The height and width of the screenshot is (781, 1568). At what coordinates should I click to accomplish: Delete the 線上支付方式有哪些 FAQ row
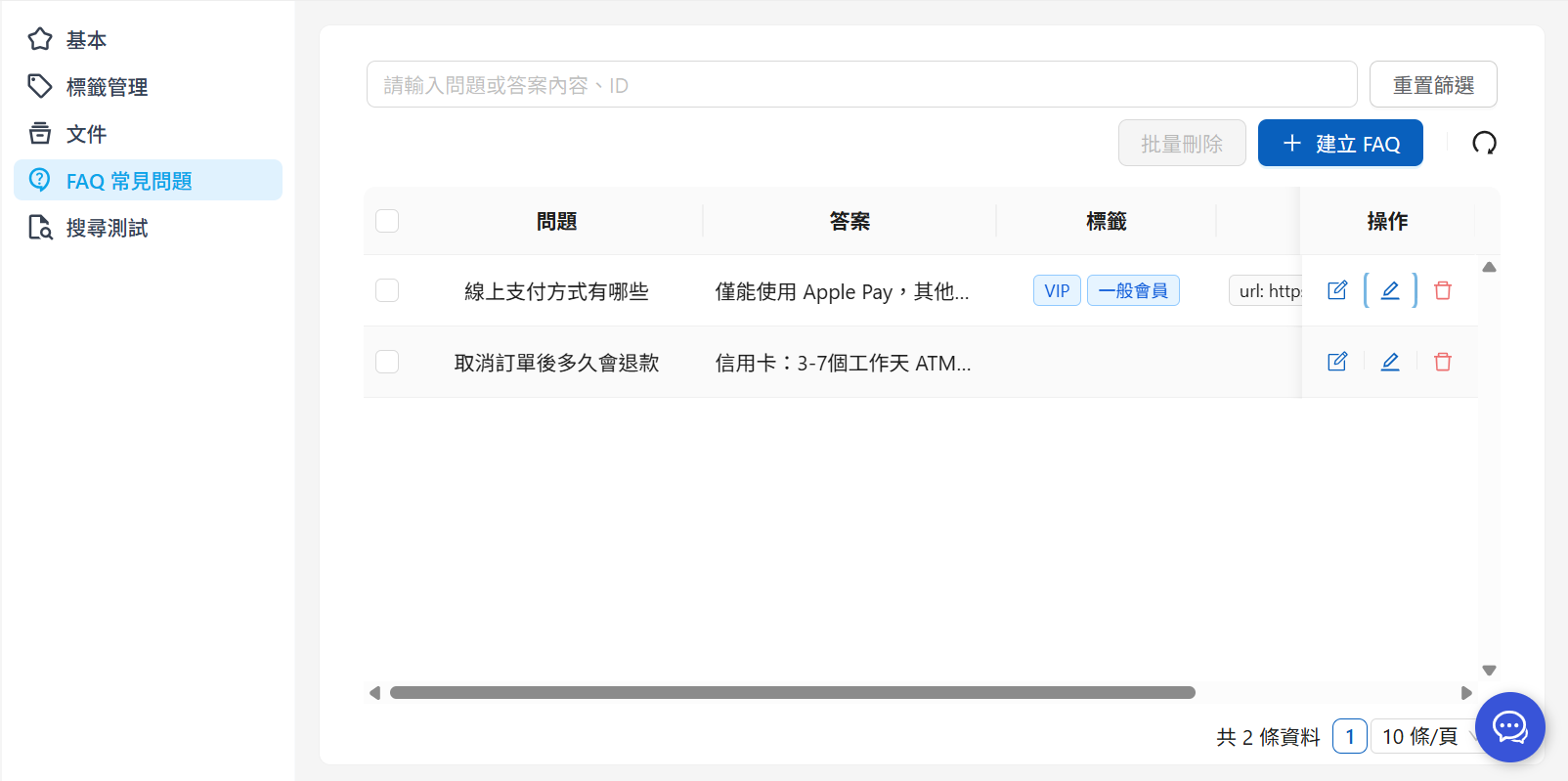tap(1442, 290)
